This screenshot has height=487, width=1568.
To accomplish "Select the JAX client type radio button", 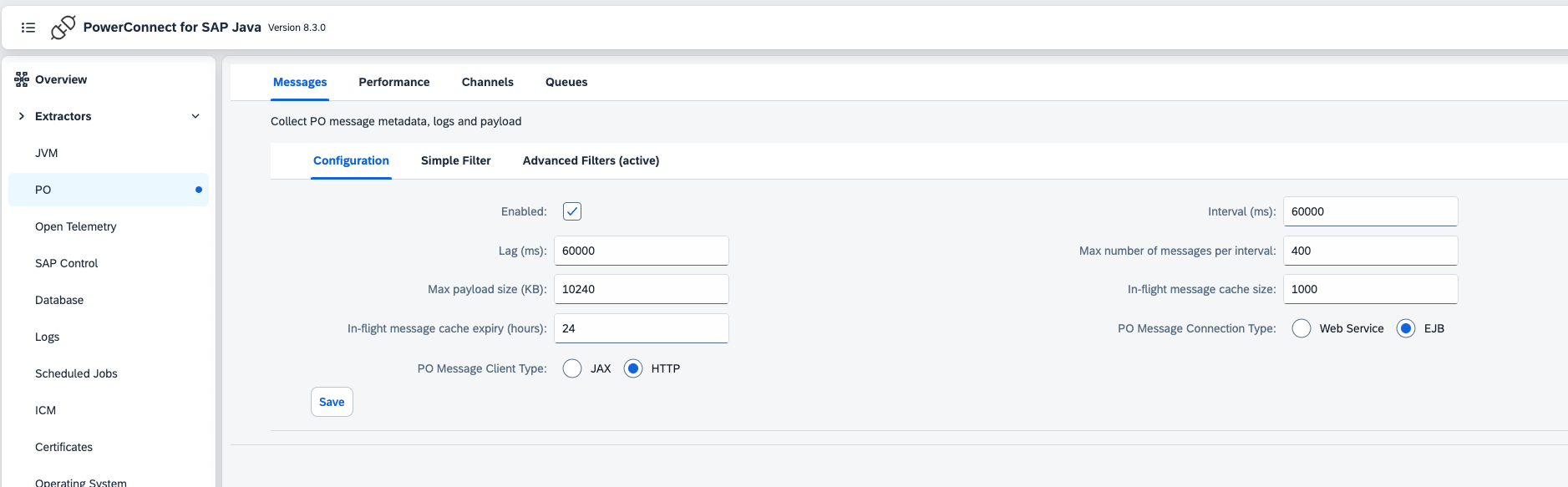I will coord(572,368).
